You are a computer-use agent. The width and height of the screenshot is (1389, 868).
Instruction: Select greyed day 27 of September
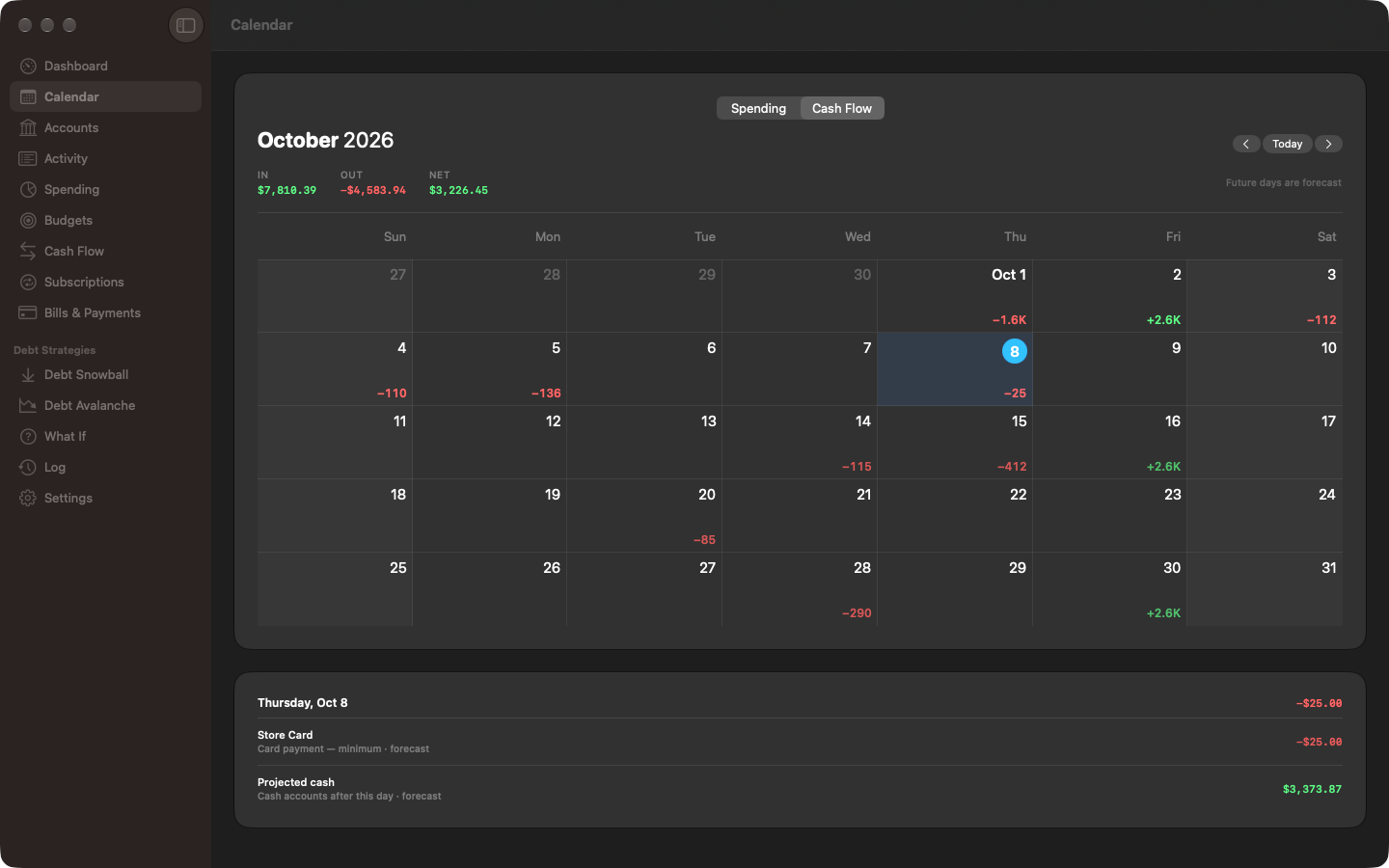pos(335,296)
